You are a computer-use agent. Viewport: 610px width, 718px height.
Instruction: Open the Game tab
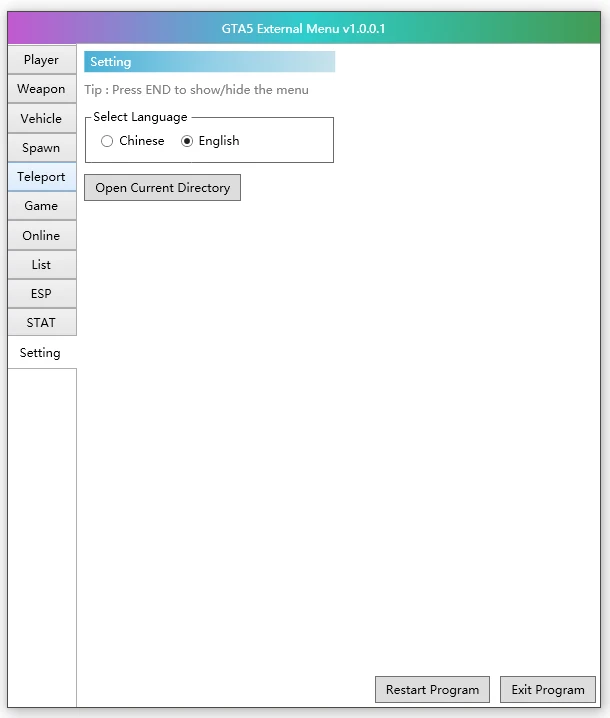[42, 206]
